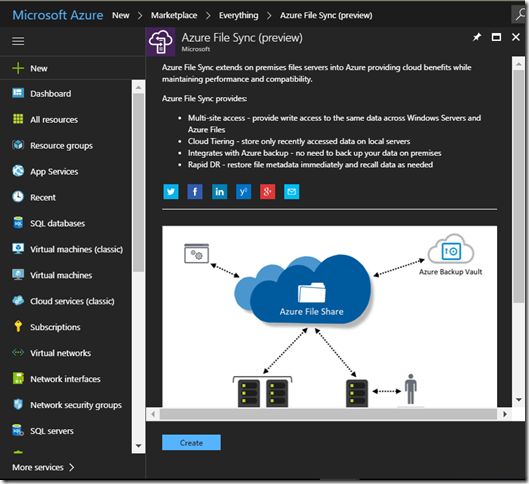This screenshot has width=529, height=484.
Task: Share on Google Plus icon
Action: click(x=268, y=192)
